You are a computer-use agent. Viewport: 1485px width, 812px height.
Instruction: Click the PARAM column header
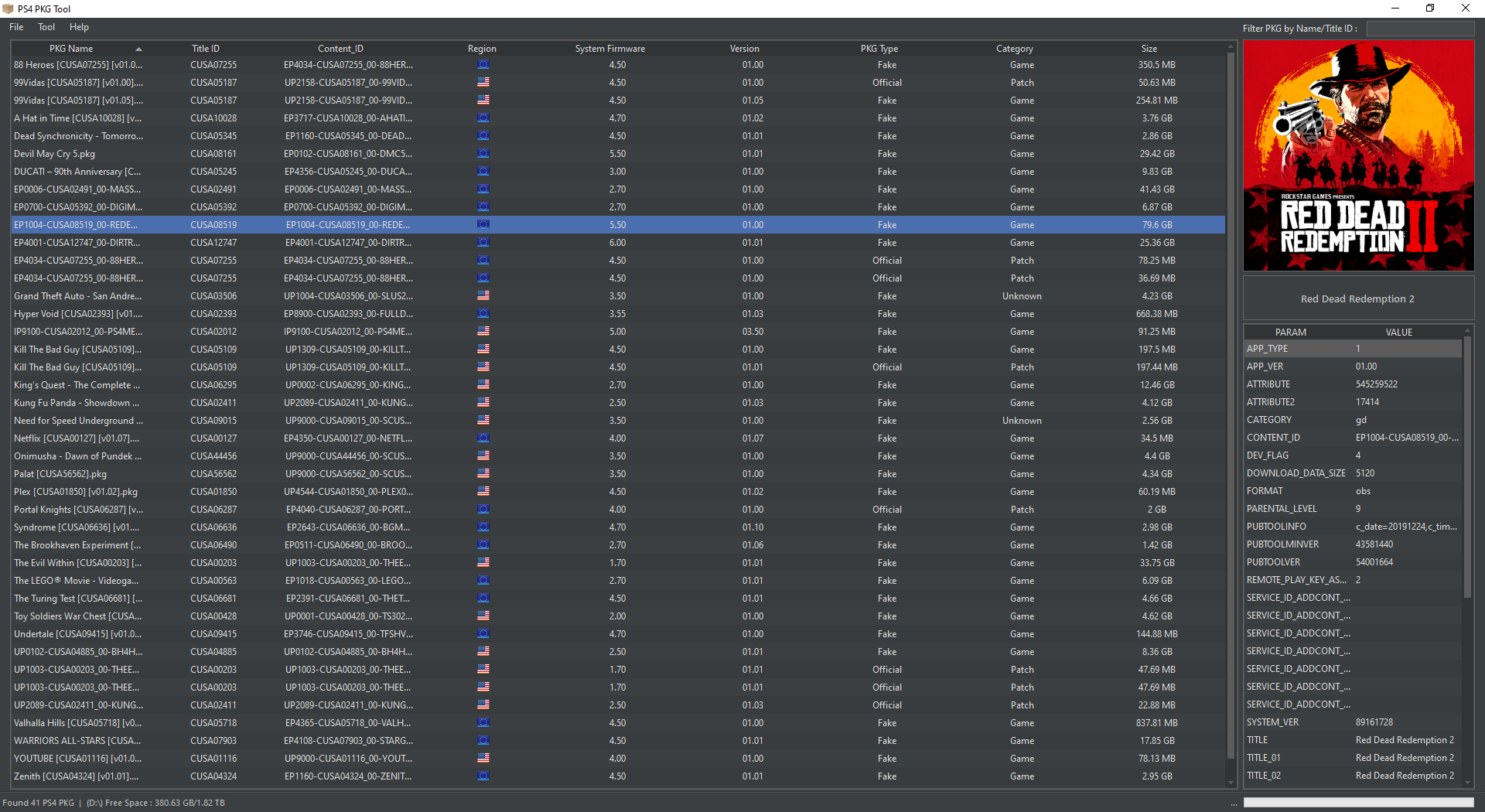click(1291, 333)
